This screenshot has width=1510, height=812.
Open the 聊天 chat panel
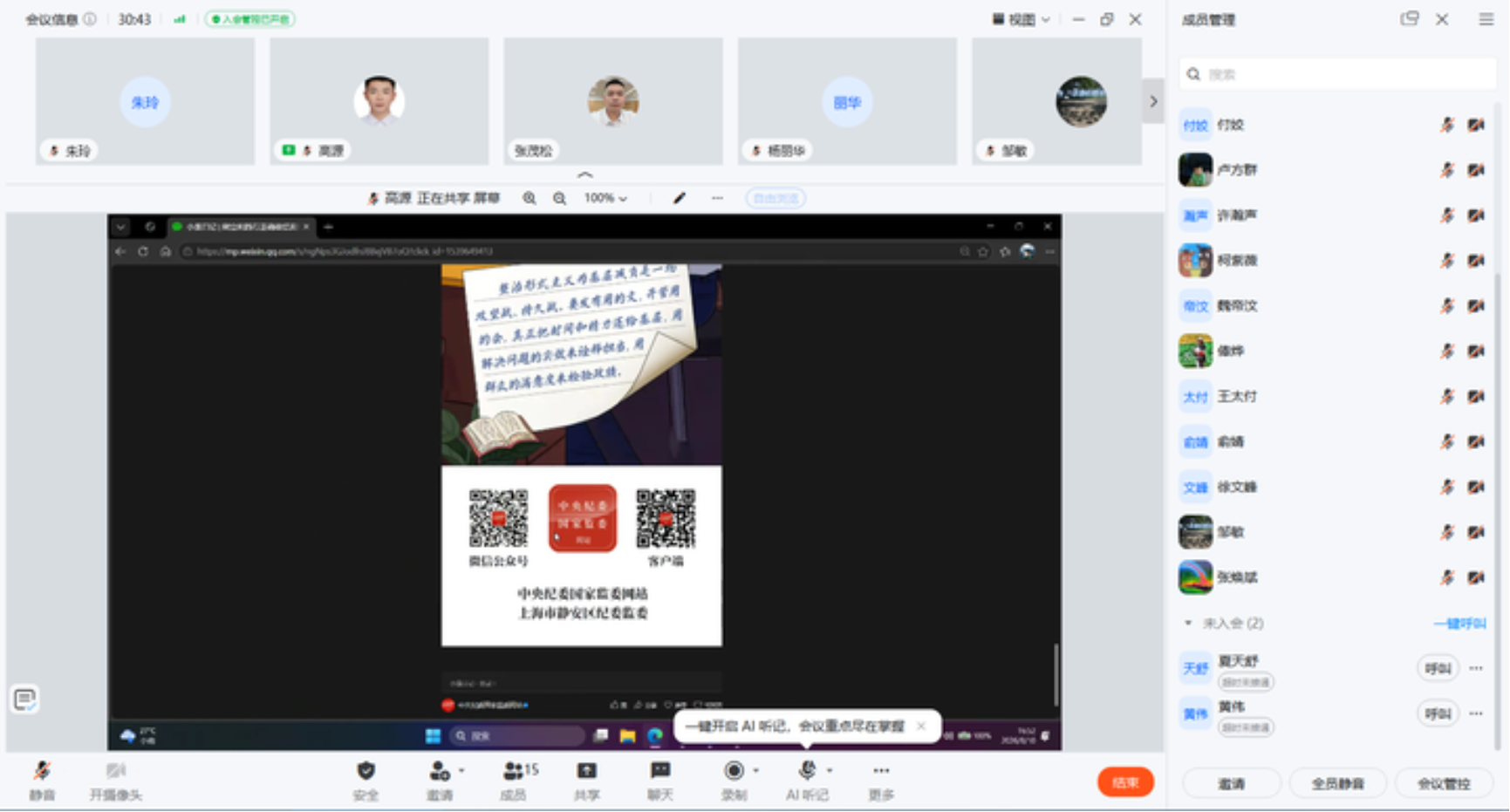[660, 770]
